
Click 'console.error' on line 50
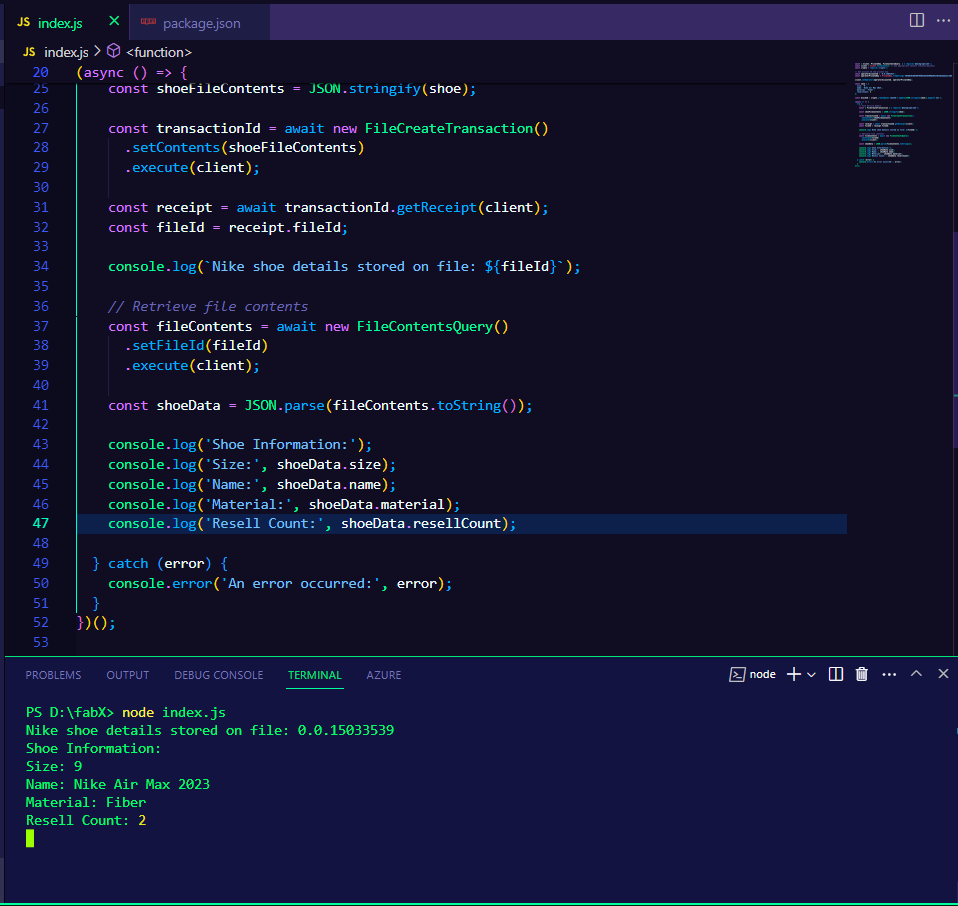[160, 583]
